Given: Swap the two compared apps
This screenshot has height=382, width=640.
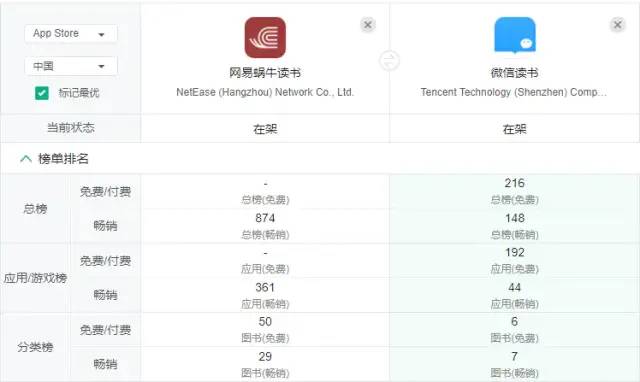Looking at the screenshot, I should tap(390, 61).
